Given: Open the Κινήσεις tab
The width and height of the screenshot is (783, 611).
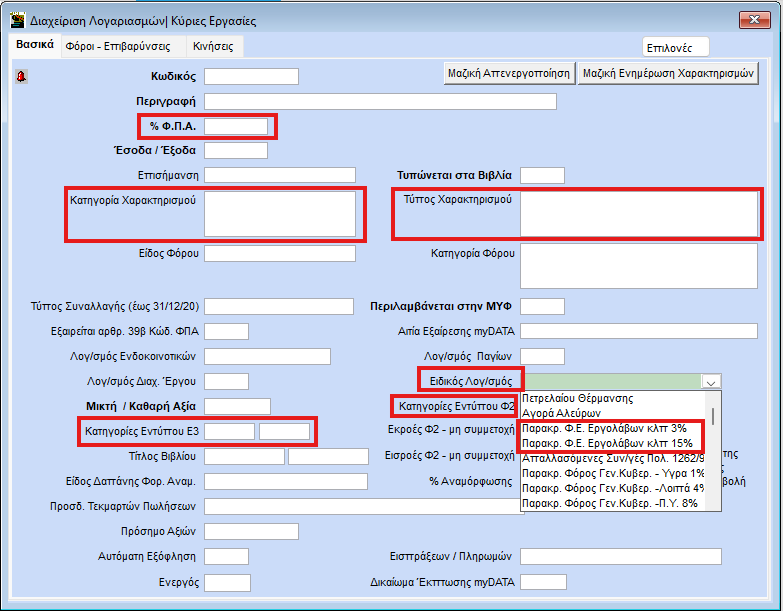Looking at the screenshot, I should coord(214,46).
